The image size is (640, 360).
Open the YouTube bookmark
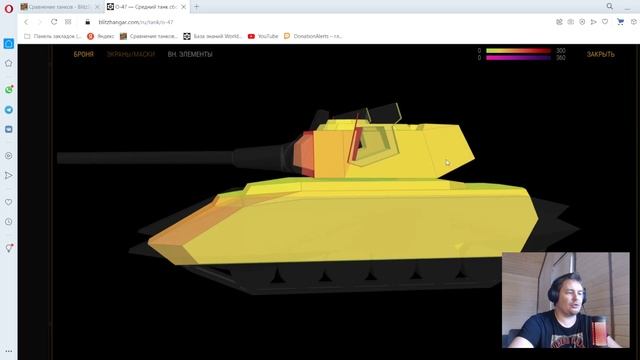click(x=263, y=36)
